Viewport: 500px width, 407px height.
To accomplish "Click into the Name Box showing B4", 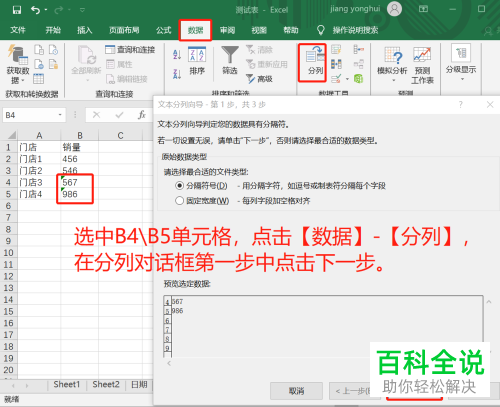I will point(30,115).
